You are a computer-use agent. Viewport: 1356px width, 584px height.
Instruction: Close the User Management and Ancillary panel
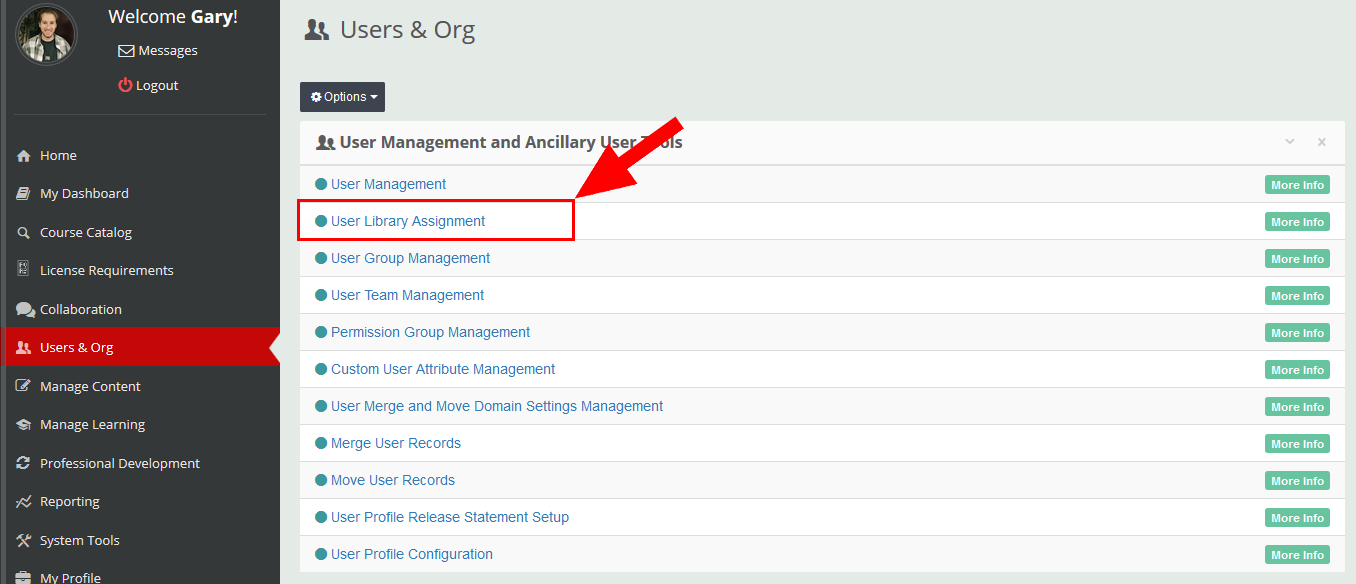(x=1321, y=142)
